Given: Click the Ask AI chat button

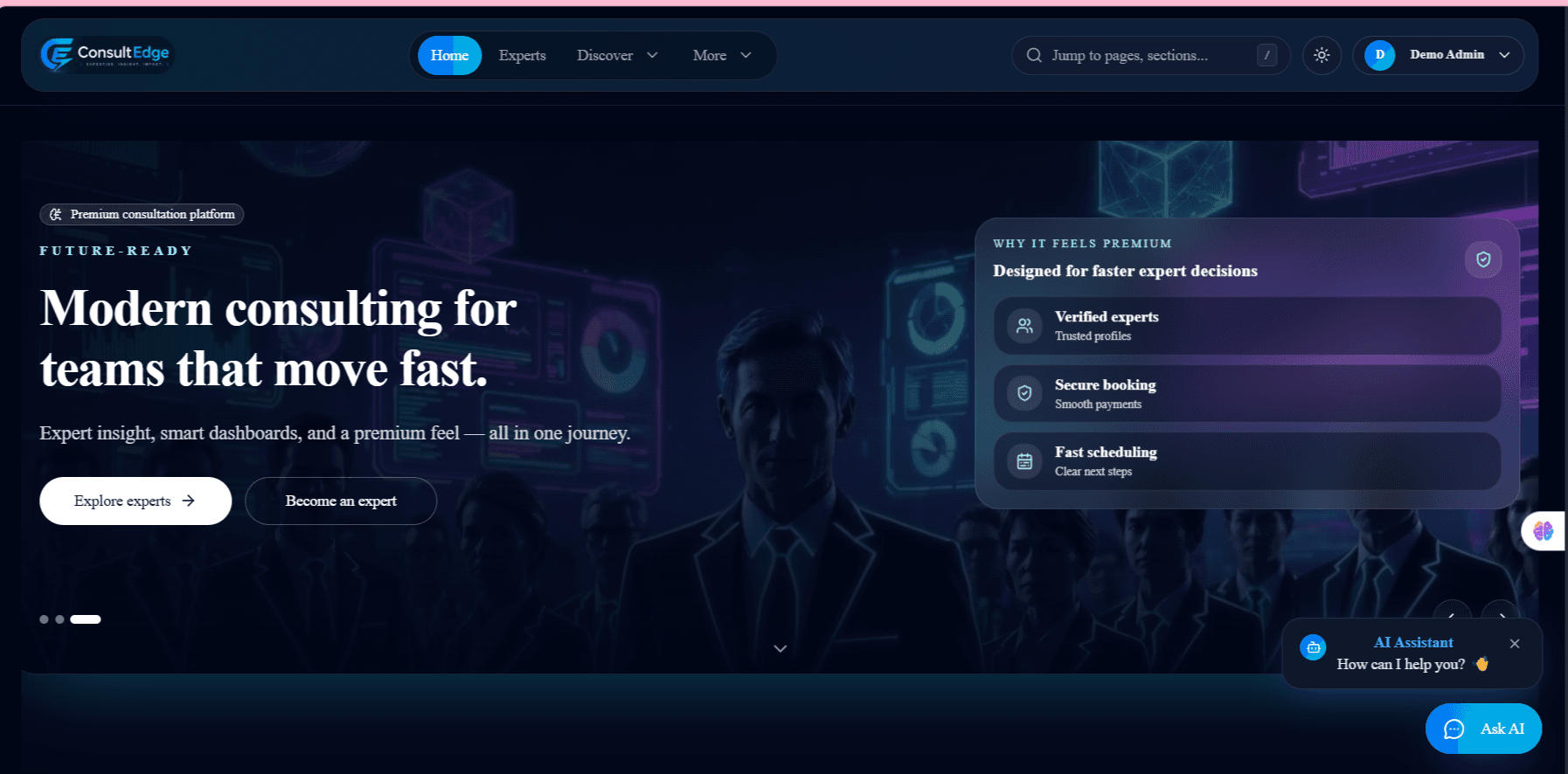Looking at the screenshot, I should [1483, 729].
